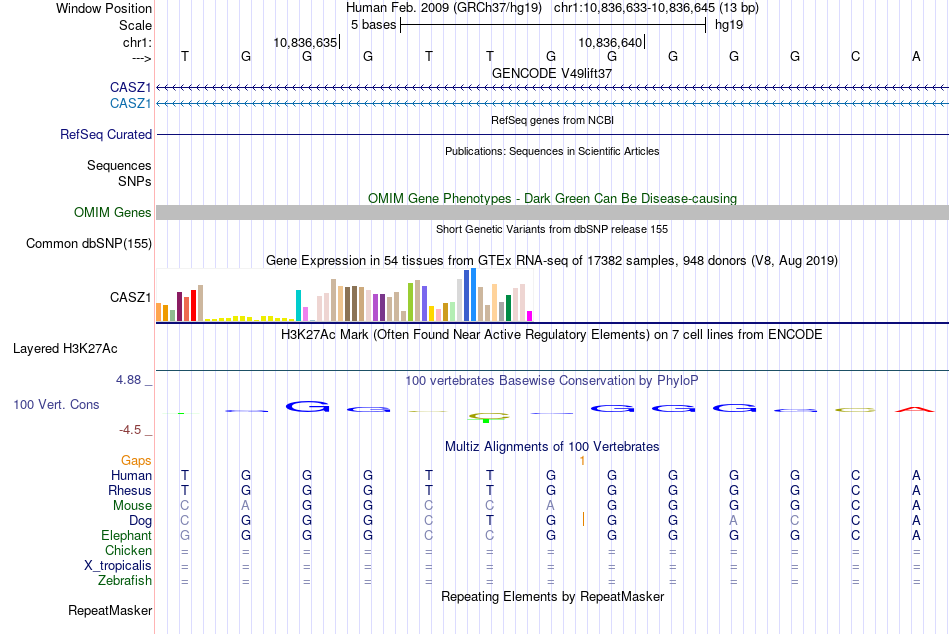Viewport: 950px width, 634px height.
Task: Open the RepeatMasker track label
Action: pos(110,610)
